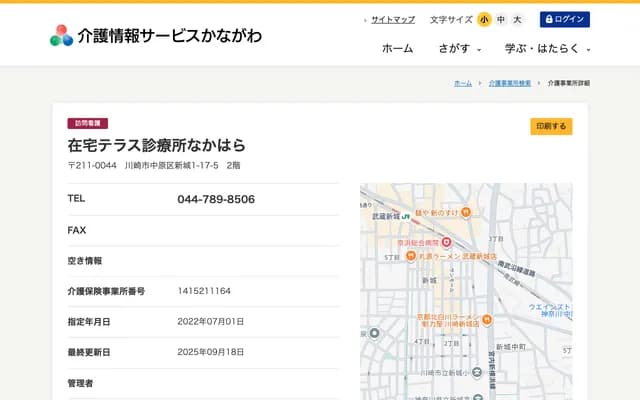Set text size to 大

(x=517, y=19)
